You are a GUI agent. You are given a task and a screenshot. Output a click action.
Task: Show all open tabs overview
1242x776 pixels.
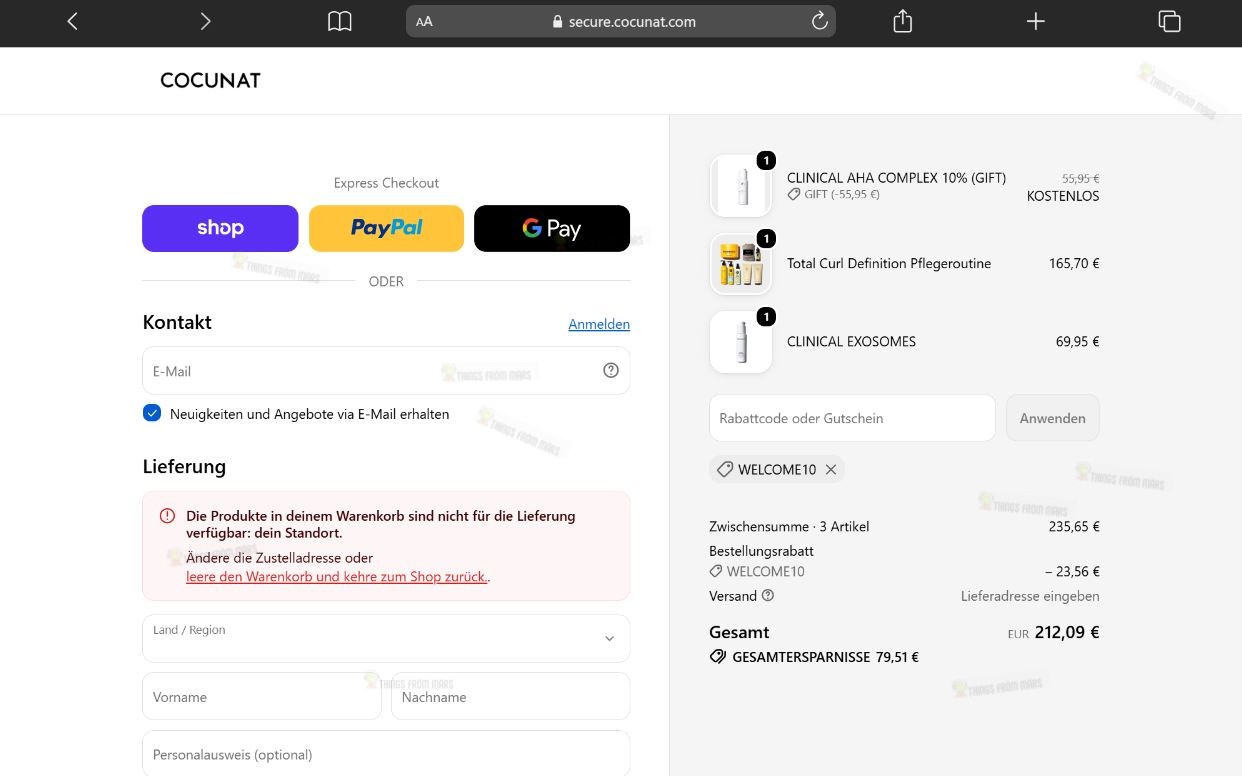(x=1169, y=21)
